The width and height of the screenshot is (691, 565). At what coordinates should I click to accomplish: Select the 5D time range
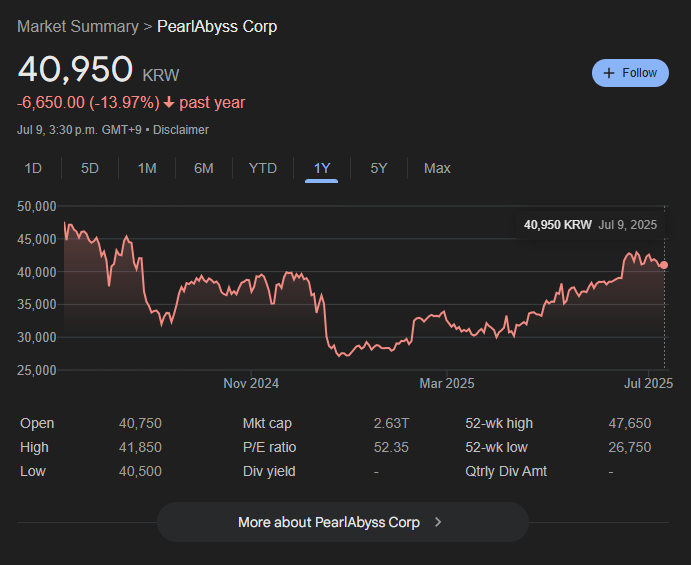90,168
